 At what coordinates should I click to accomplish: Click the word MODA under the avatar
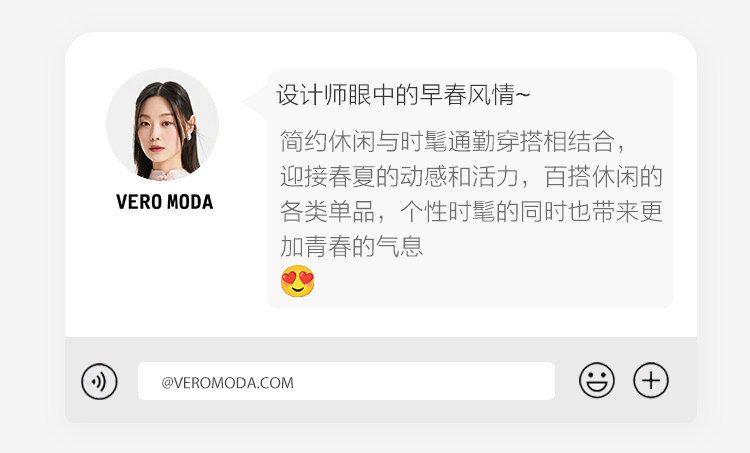(190, 202)
